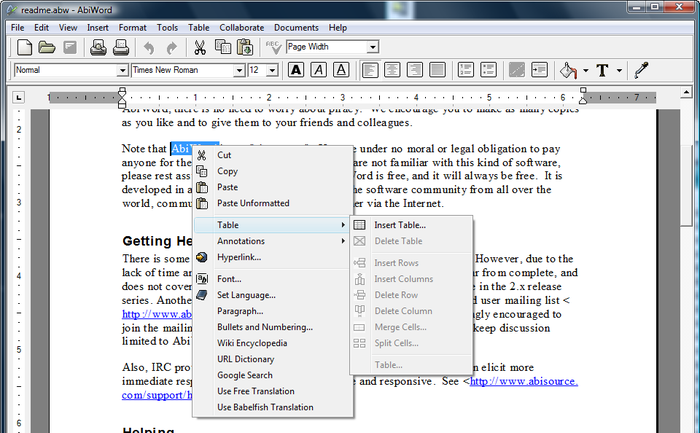The width and height of the screenshot is (700, 433).
Task: Select Font... in context menu
Action: tap(272, 279)
